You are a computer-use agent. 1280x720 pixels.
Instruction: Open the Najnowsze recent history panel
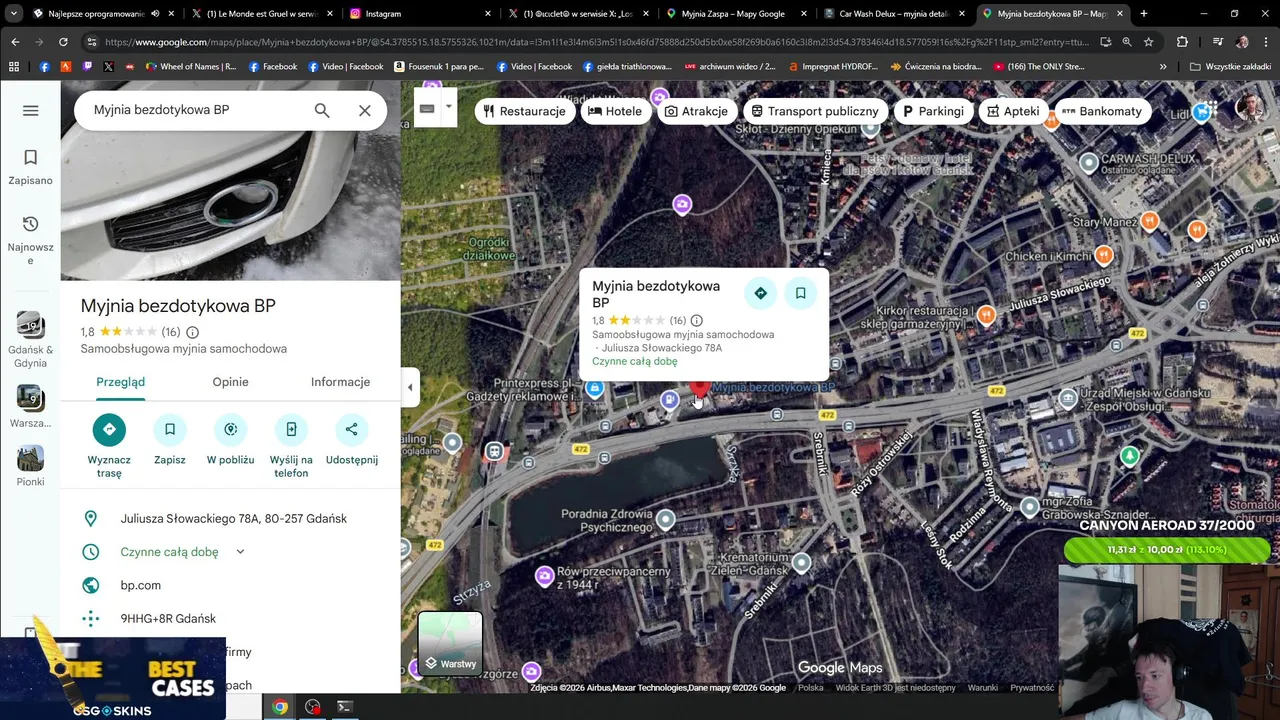pos(30,240)
